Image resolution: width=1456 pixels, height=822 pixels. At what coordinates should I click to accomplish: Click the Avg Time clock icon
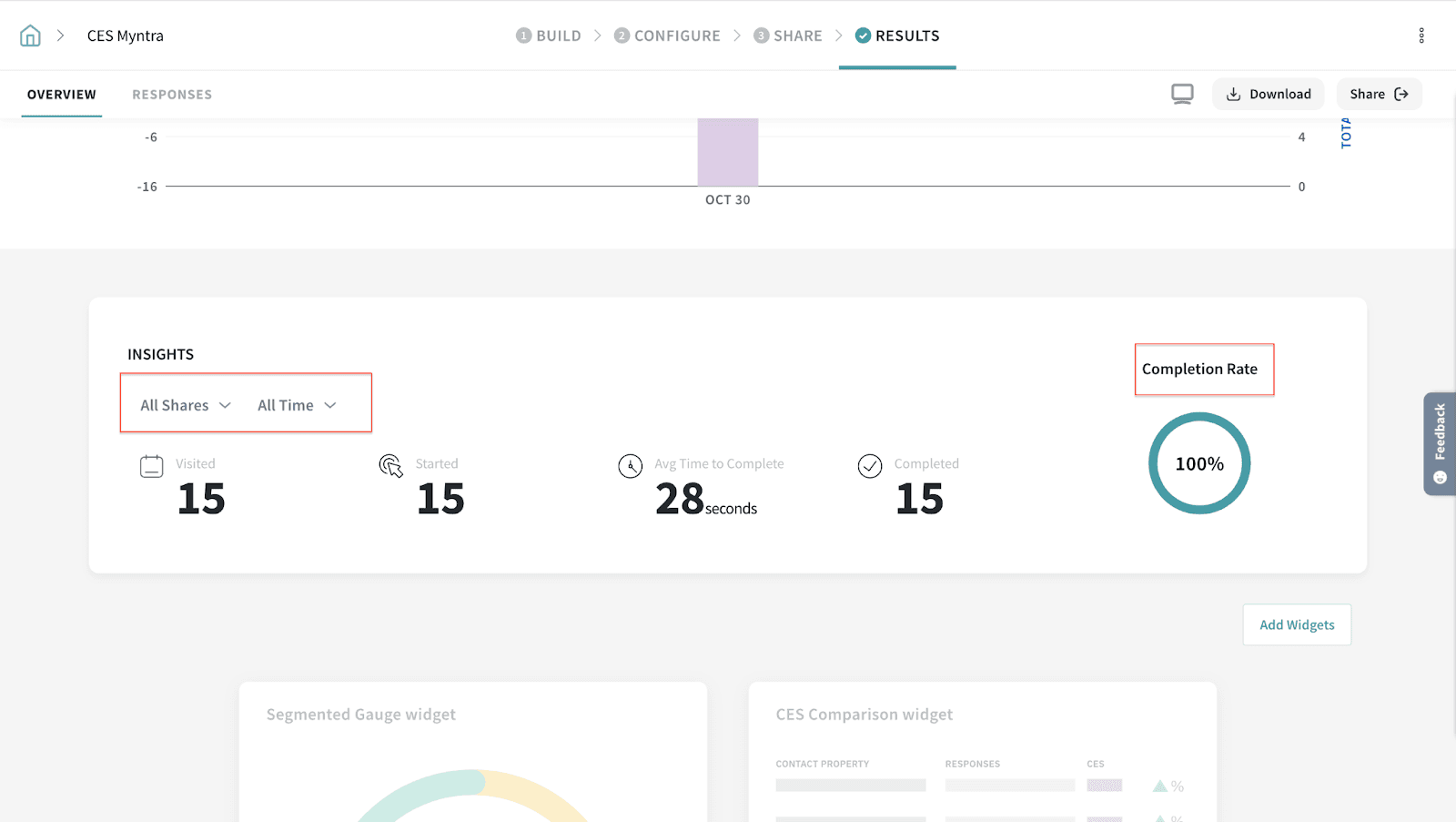[x=631, y=466]
